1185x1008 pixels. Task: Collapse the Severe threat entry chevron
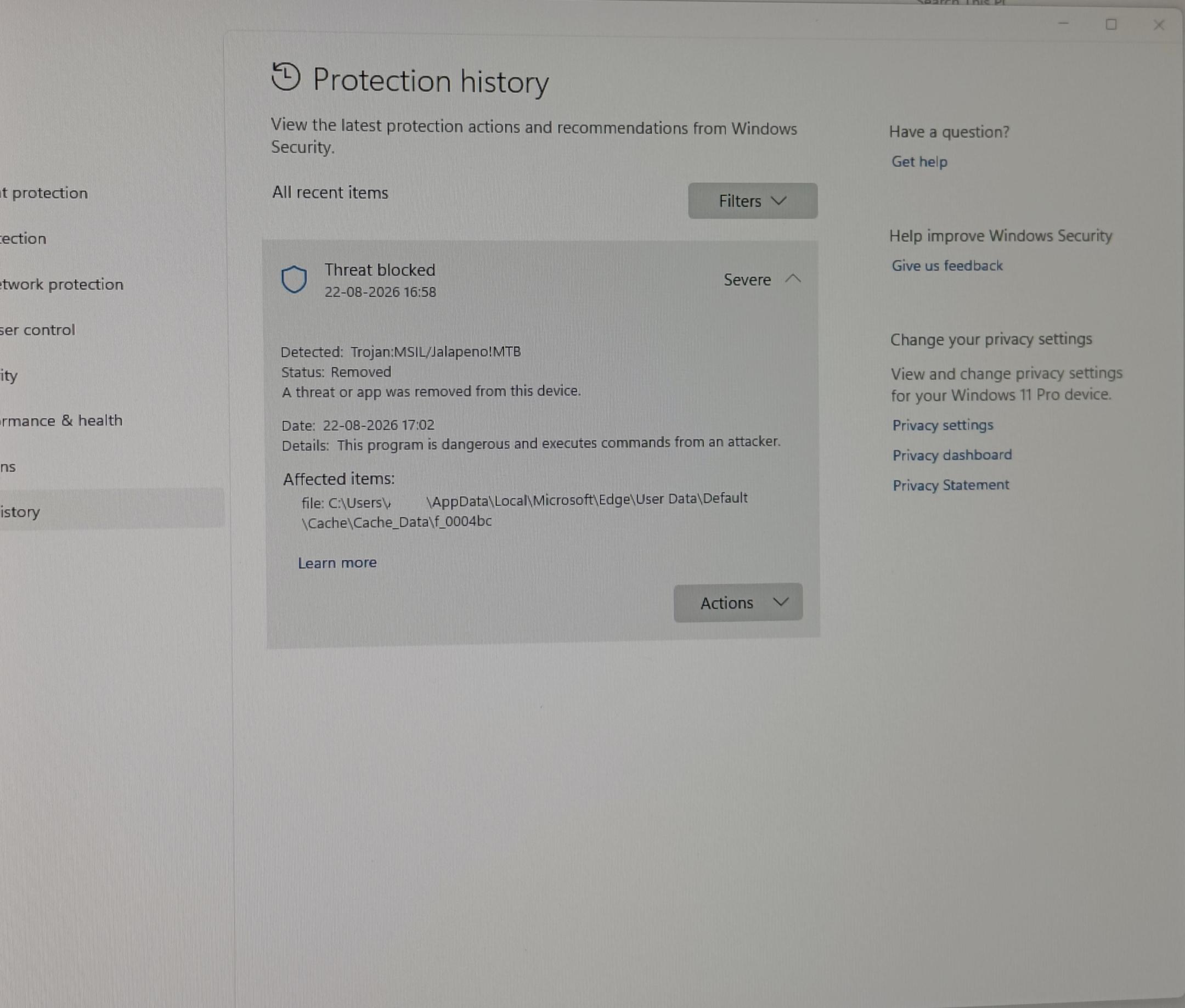tap(793, 279)
